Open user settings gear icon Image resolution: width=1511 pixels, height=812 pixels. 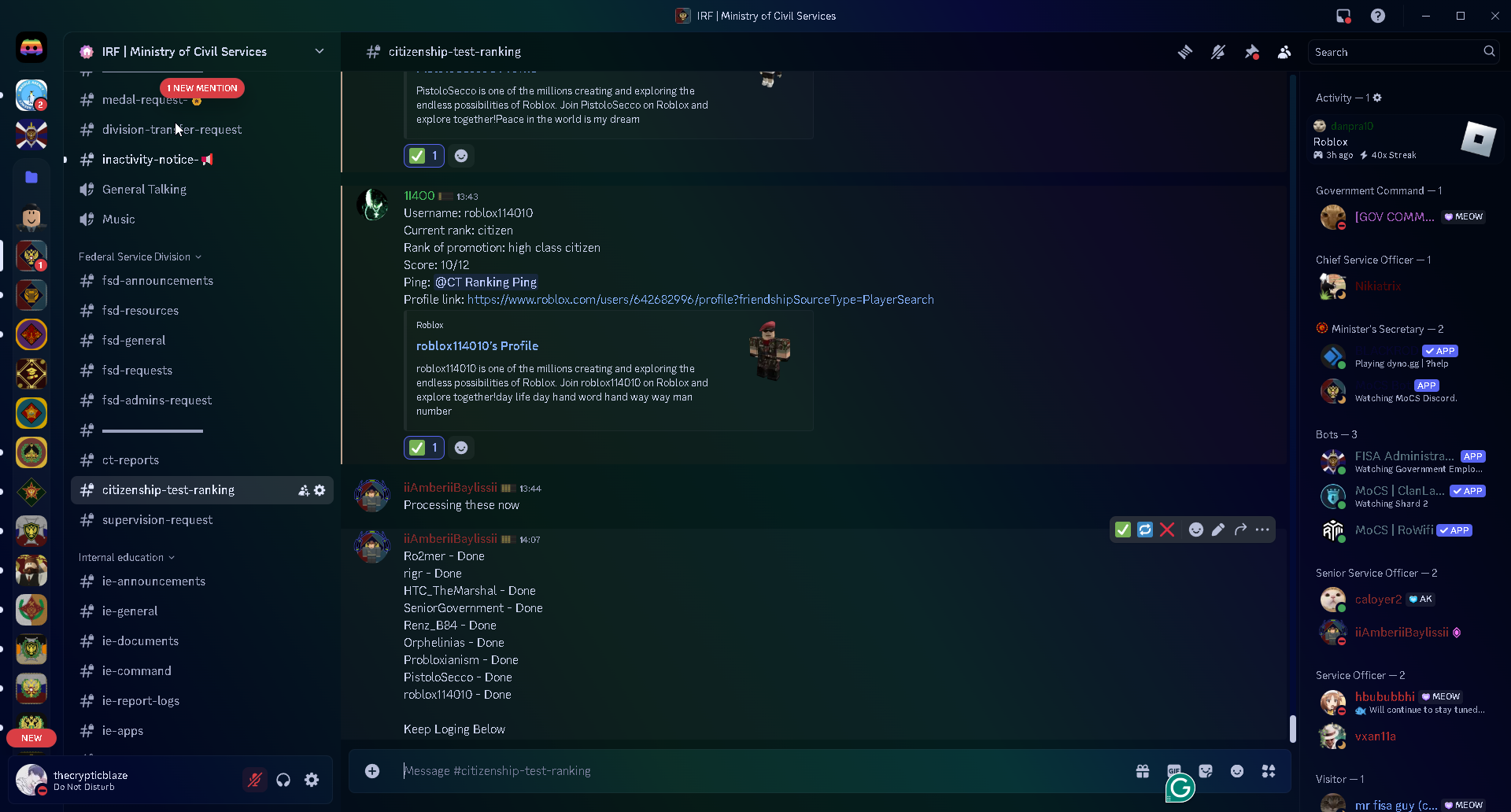click(x=312, y=780)
